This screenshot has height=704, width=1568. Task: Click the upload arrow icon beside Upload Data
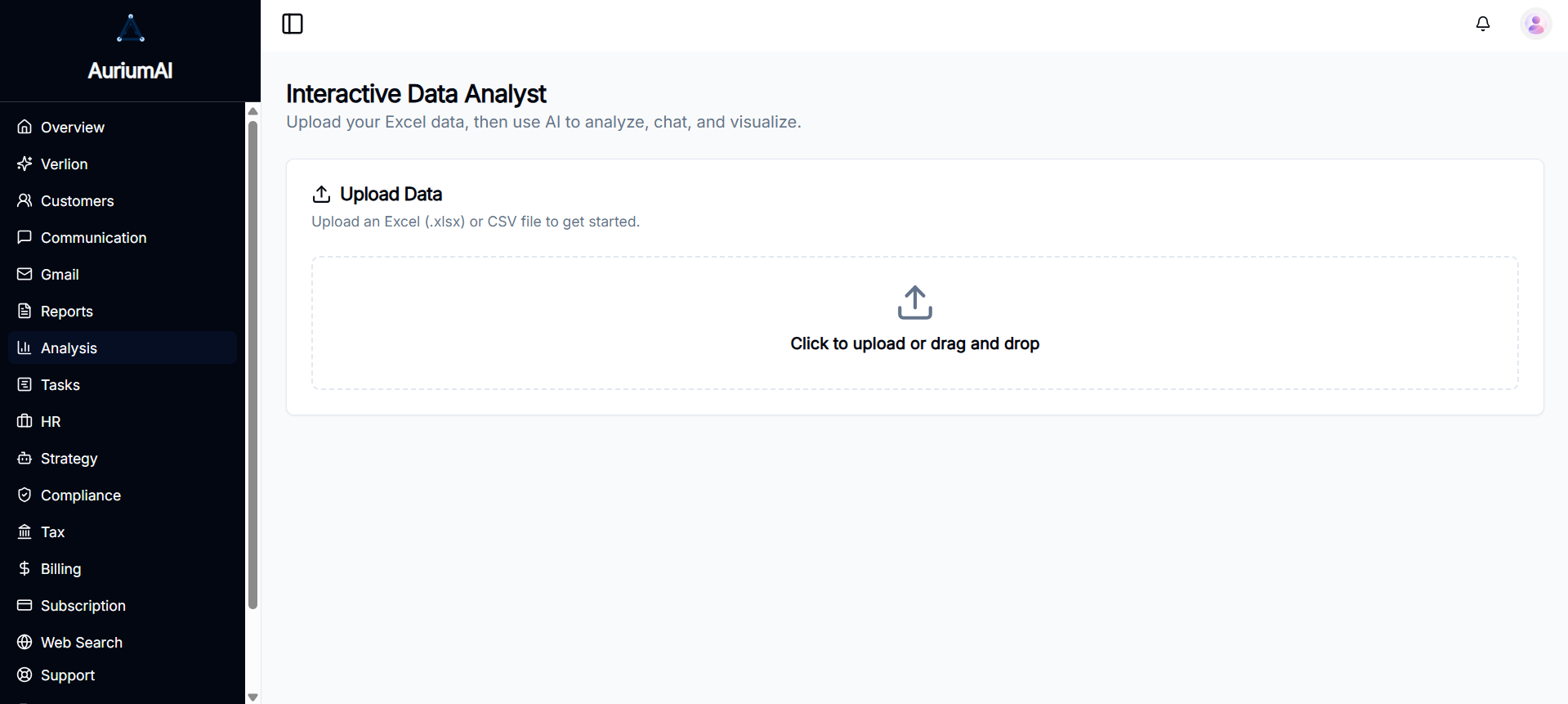(321, 194)
